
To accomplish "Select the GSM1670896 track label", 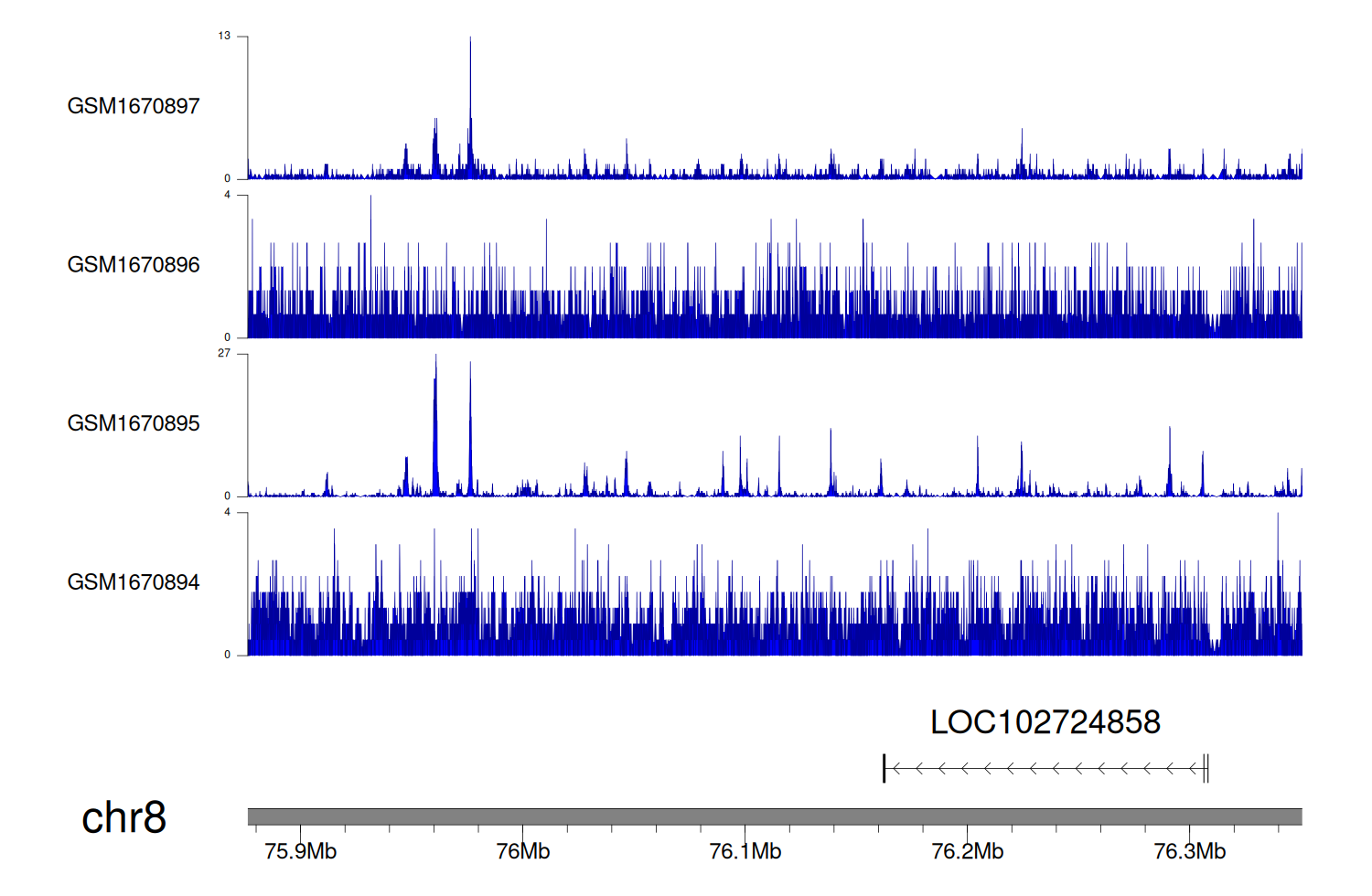I will (x=134, y=265).
